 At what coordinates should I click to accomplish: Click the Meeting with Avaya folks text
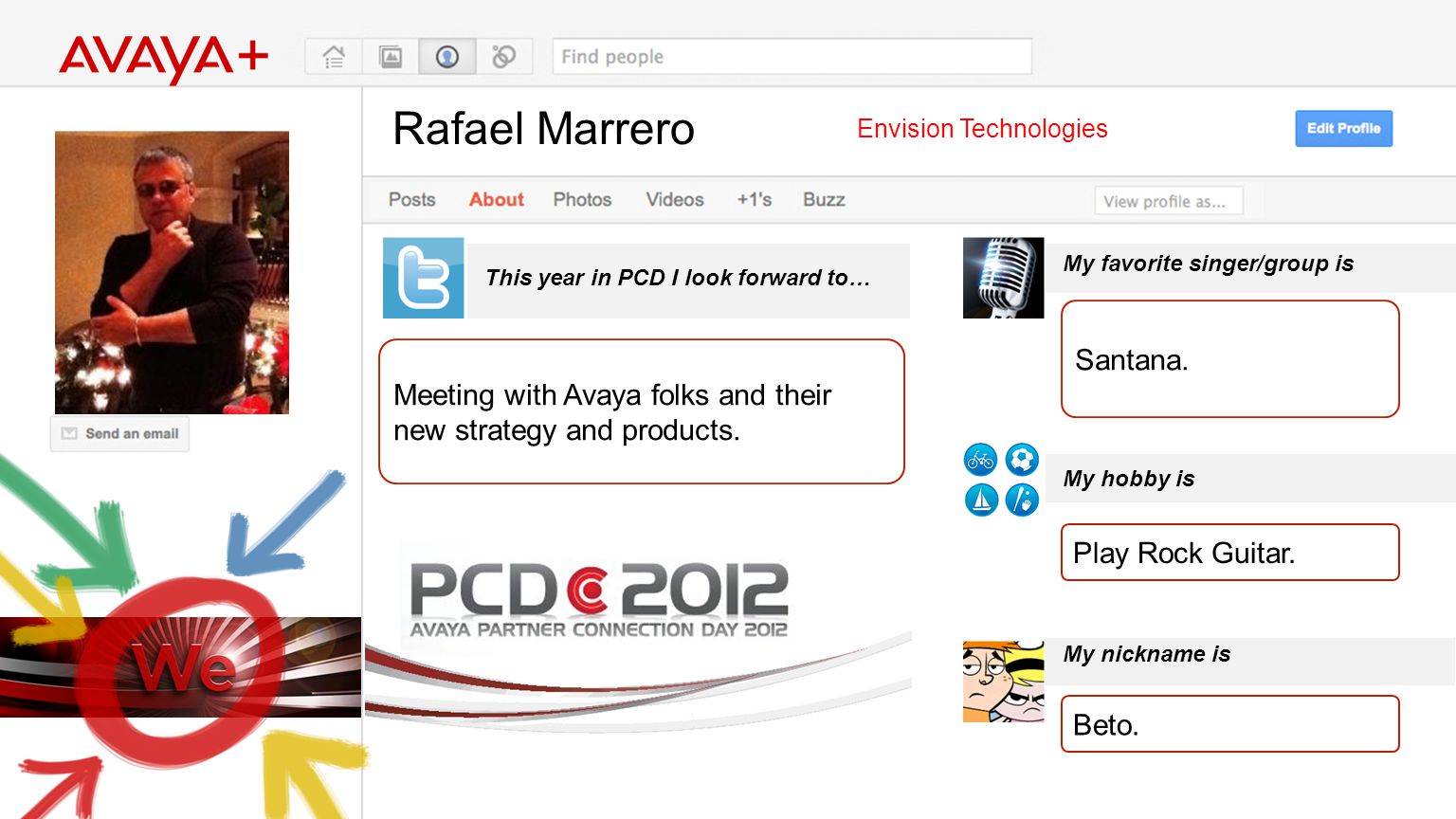click(612, 412)
